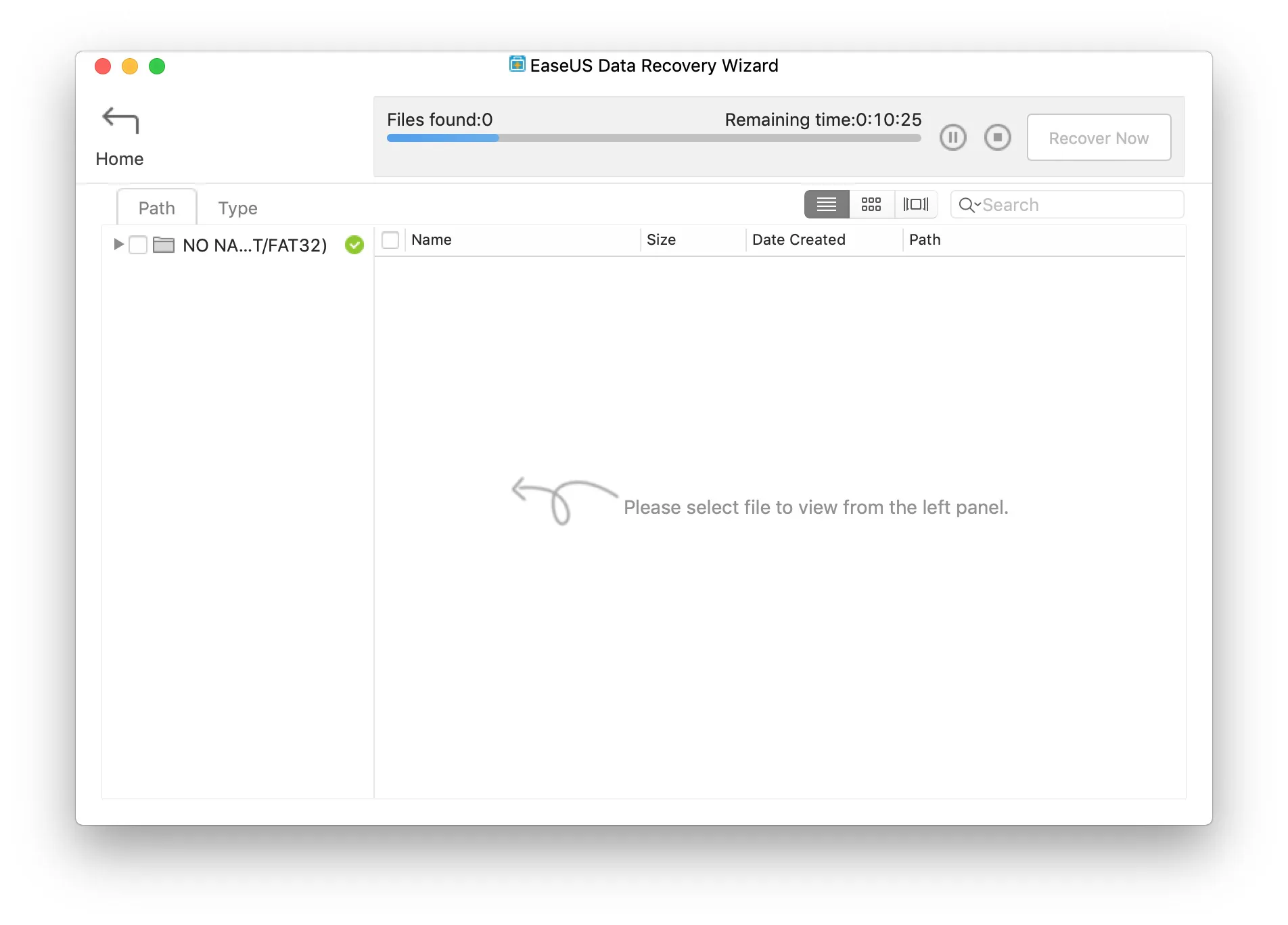Switch to the Type tab

point(238,208)
